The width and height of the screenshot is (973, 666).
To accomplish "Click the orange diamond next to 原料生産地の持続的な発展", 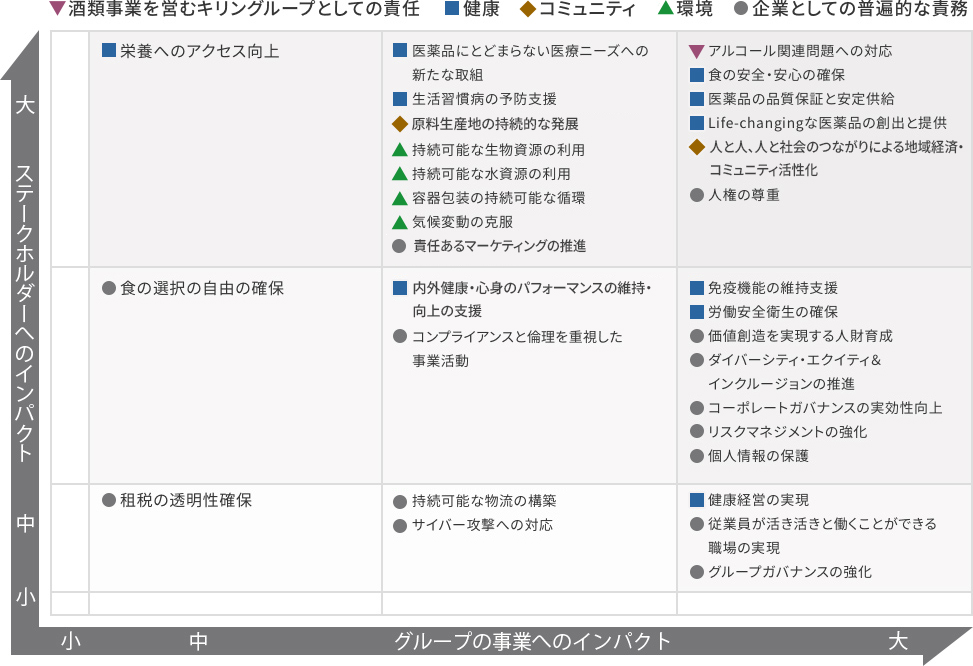I will [400, 124].
